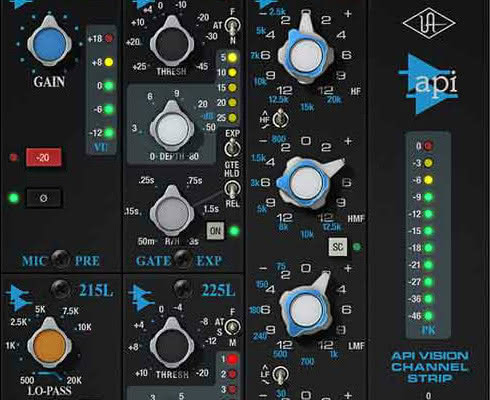Click the green -12 VU meter LED
The height and width of the screenshot is (400, 490).
click(109, 133)
